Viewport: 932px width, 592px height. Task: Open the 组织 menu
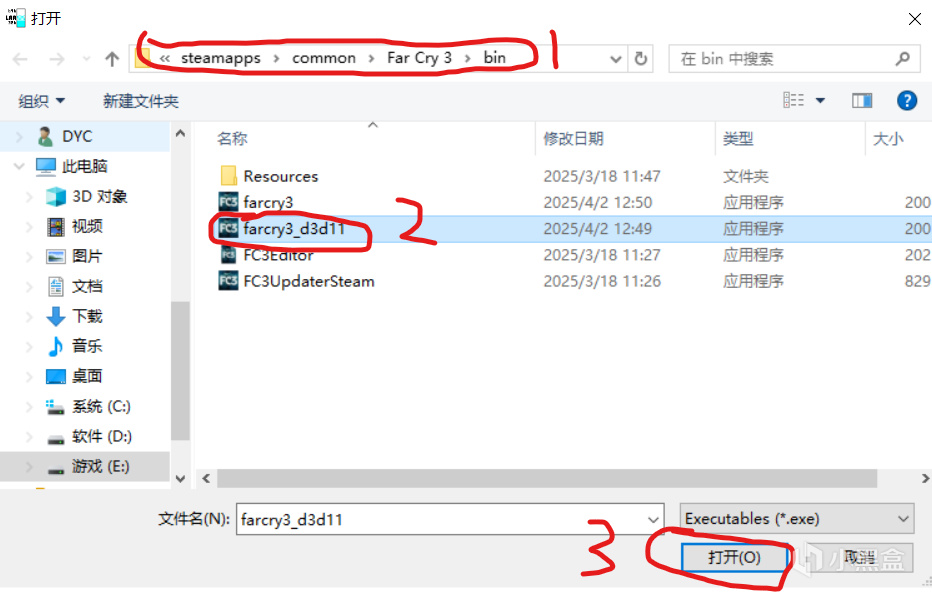(x=41, y=101)
